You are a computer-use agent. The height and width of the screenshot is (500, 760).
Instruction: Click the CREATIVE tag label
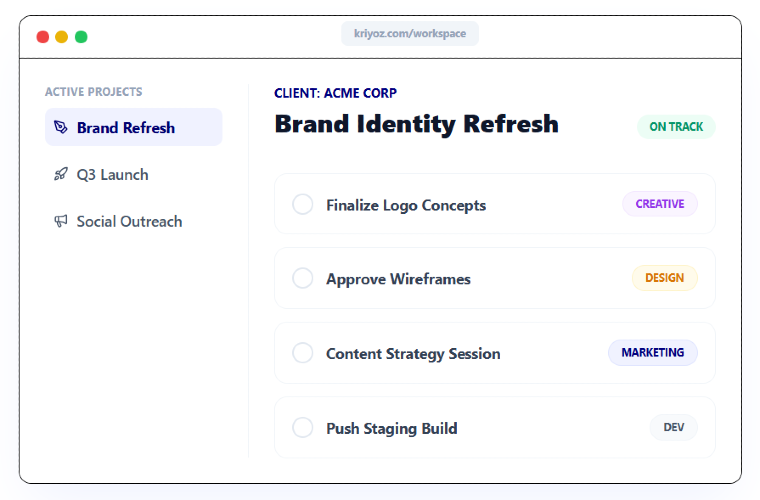click(x=660, y=204)
